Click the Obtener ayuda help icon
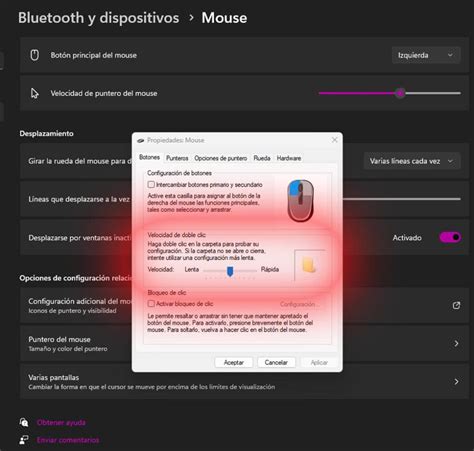 pos(24,422)
